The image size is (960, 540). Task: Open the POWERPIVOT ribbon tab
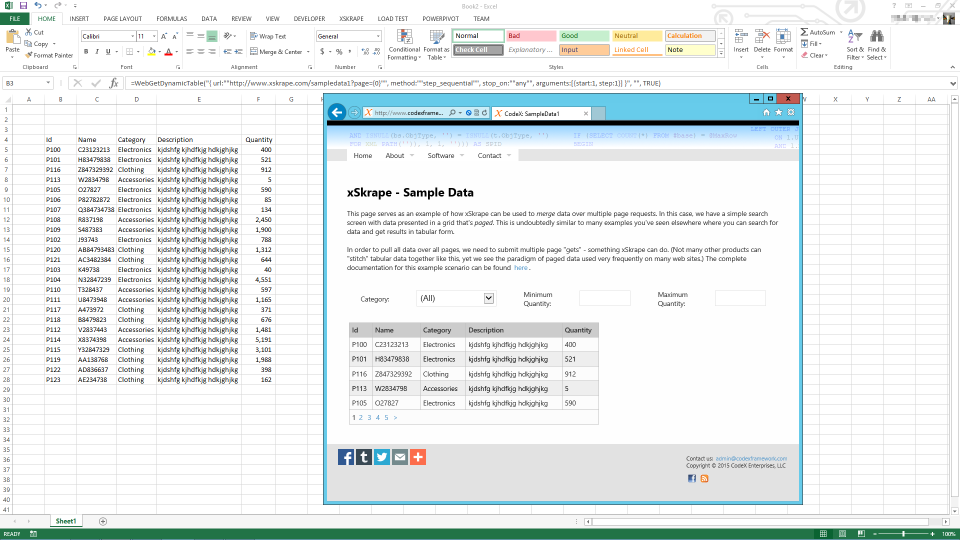coord(440,19)
